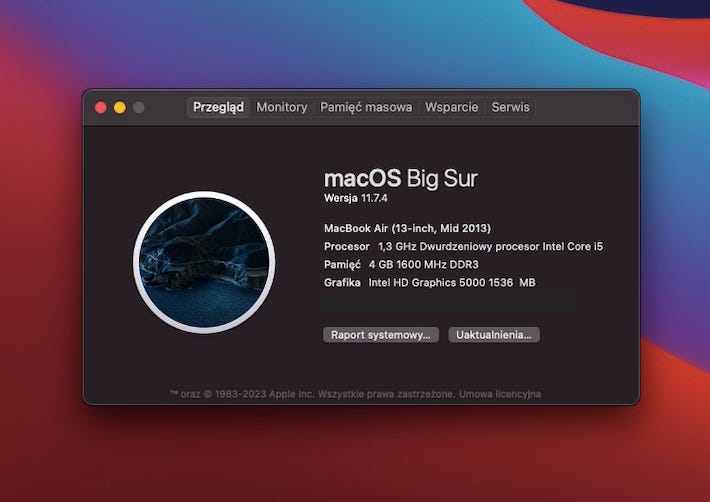
Task: Click the 1,3 GHz Dwurdzeniowy procesor Intel Core i5 value
Action: (x=490, y=246)
